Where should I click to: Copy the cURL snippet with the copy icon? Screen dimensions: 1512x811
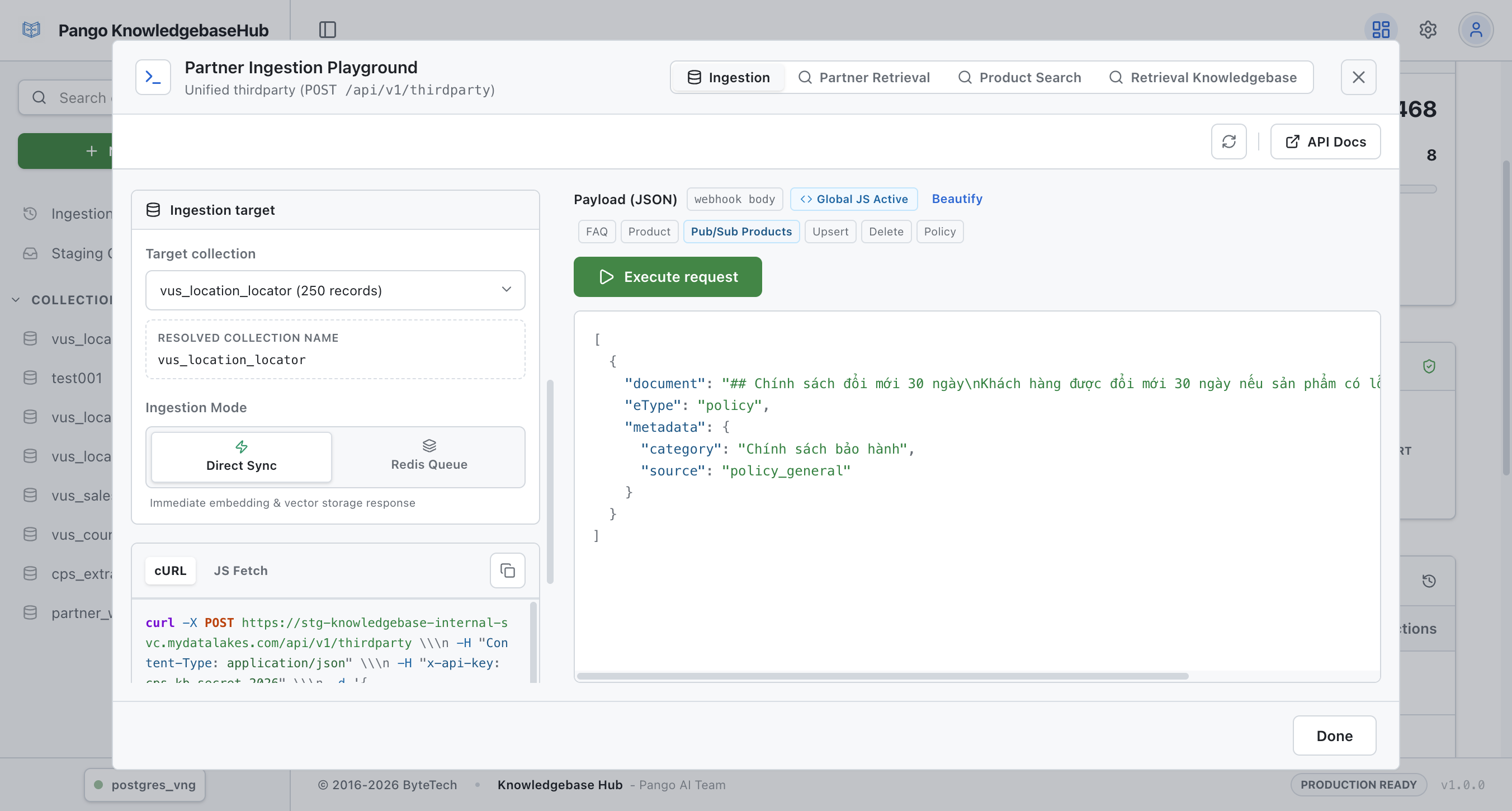coord(508,570)
